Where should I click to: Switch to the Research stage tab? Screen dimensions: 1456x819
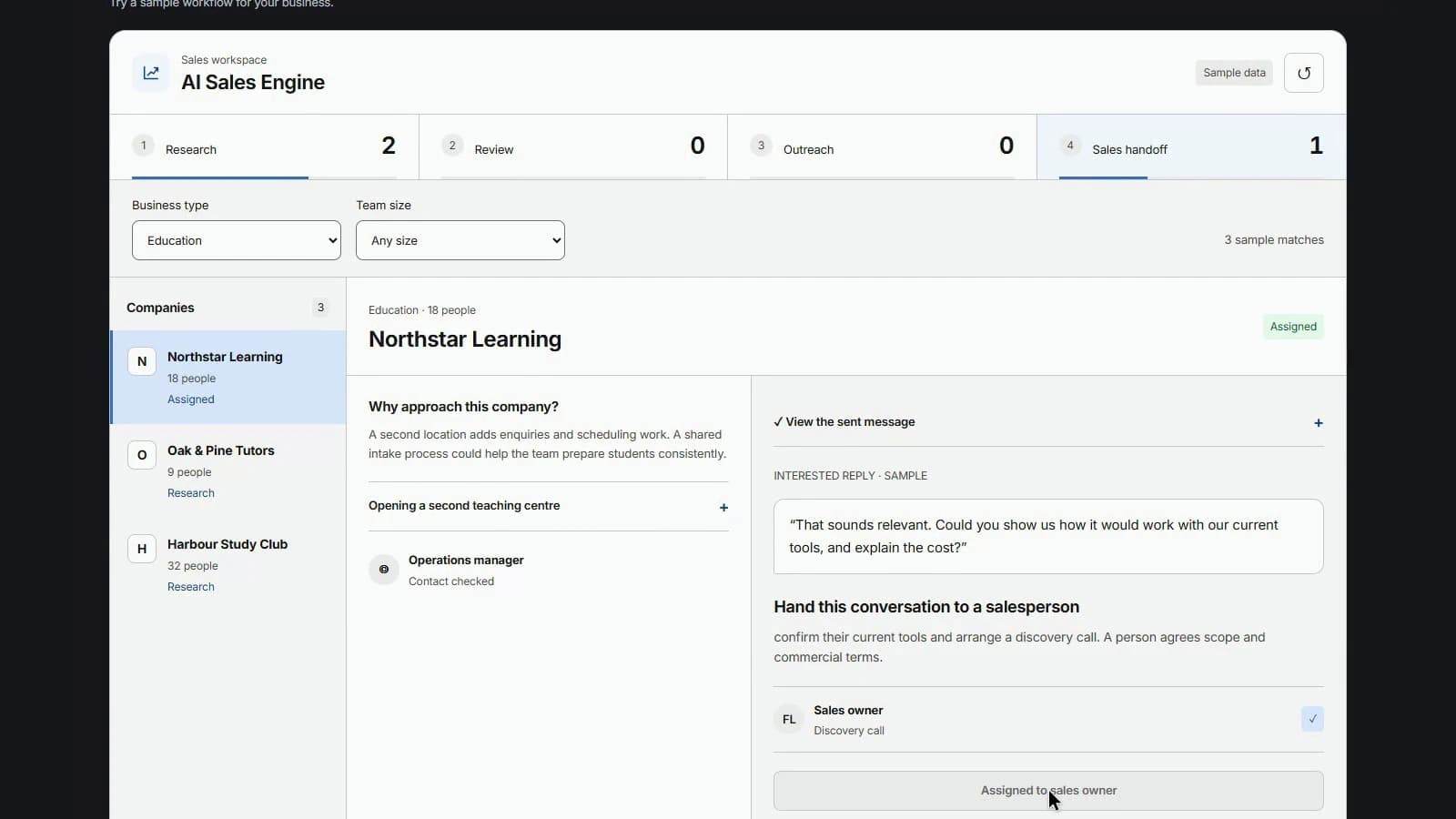(x=264, y=147)
